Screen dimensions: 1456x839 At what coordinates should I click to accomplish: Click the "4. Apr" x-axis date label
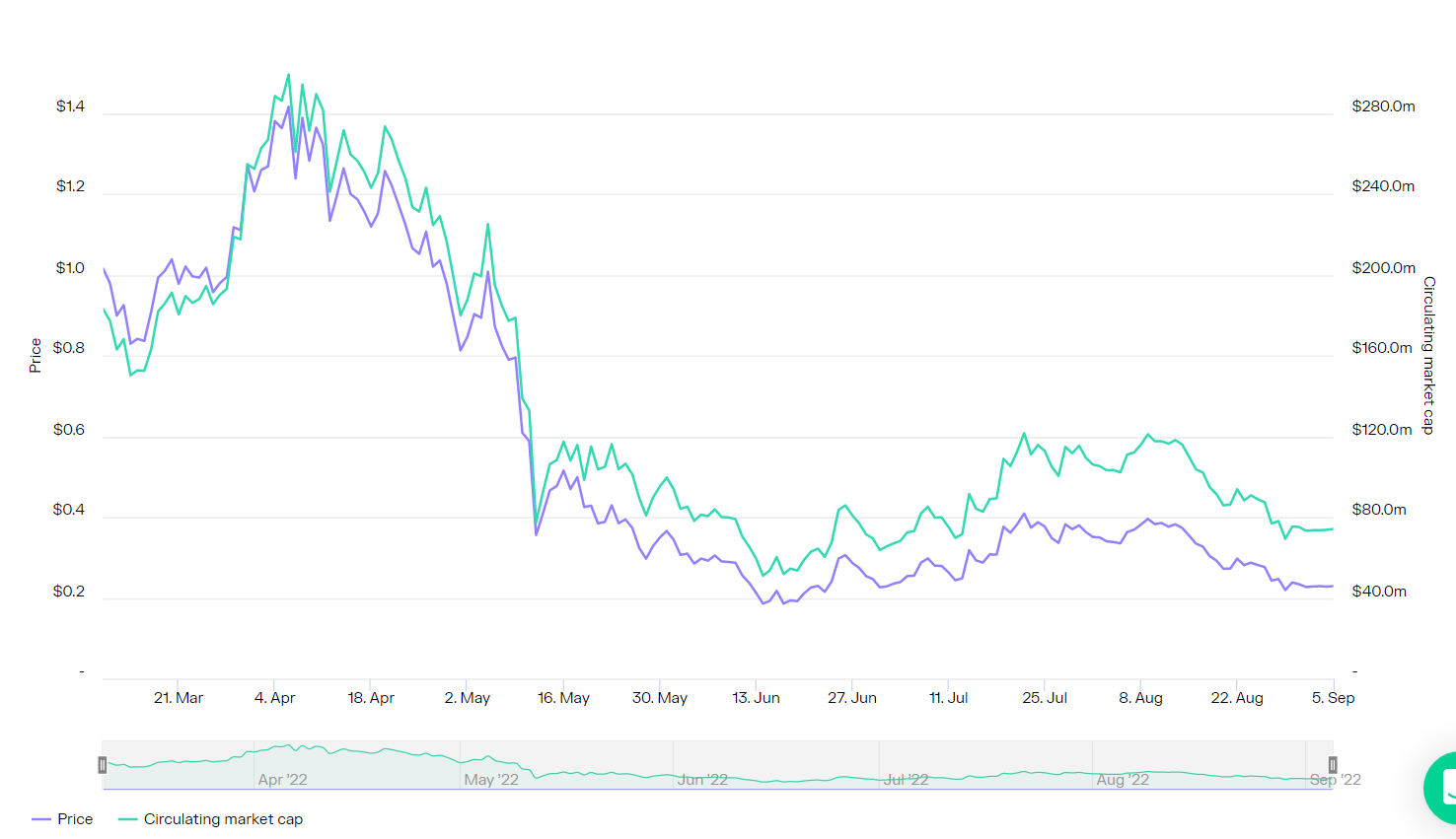click(275, 698)
